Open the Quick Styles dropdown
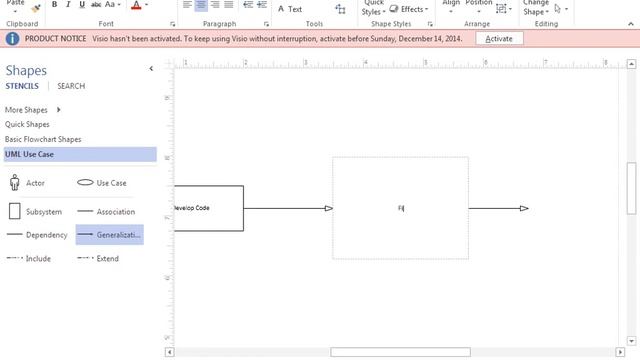The width and height of the screenshot is (640, 360). 373,7
